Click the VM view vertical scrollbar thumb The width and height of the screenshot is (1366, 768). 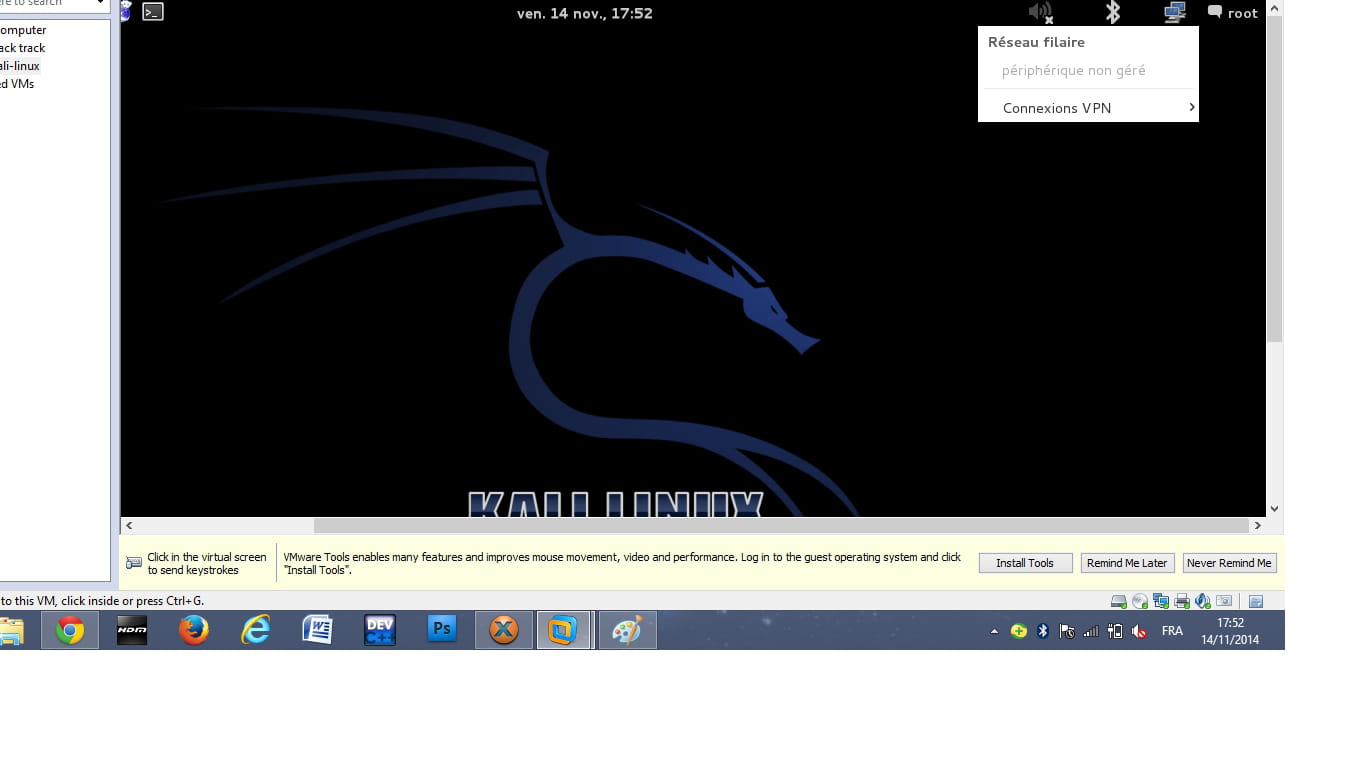pos(1274,178)
